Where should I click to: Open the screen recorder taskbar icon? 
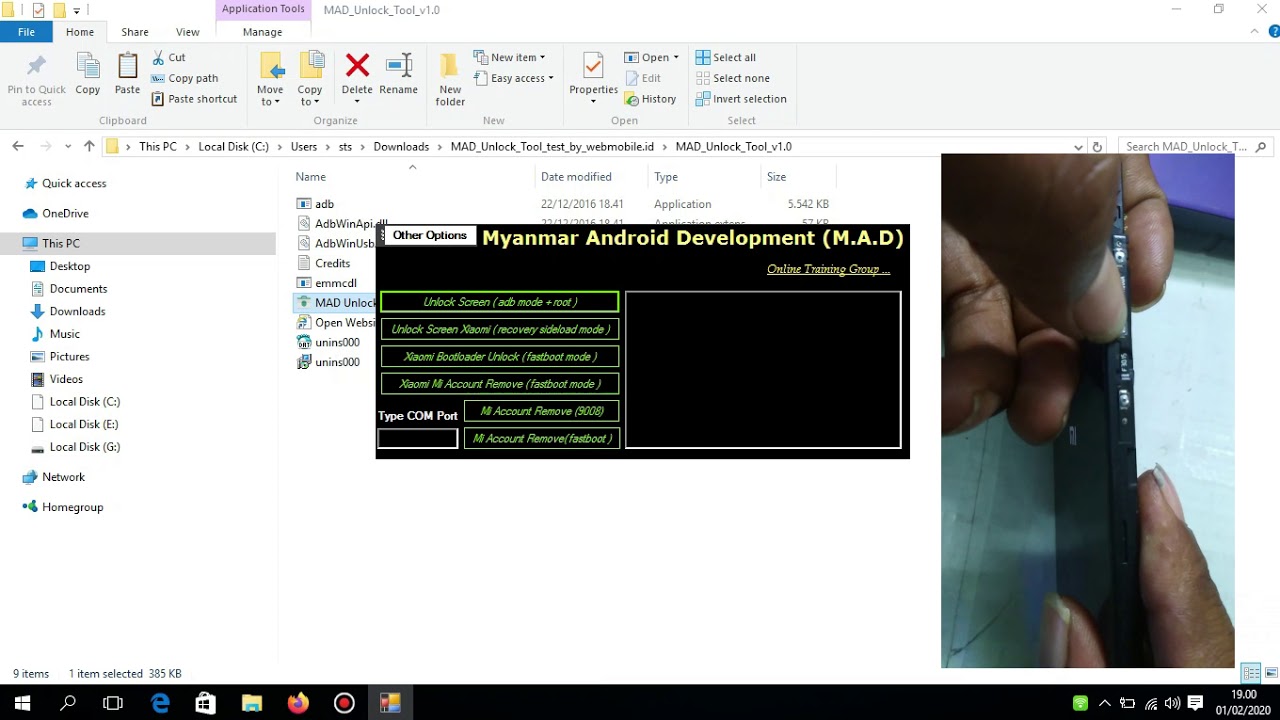pyautogui.click(x=344, y=703)
